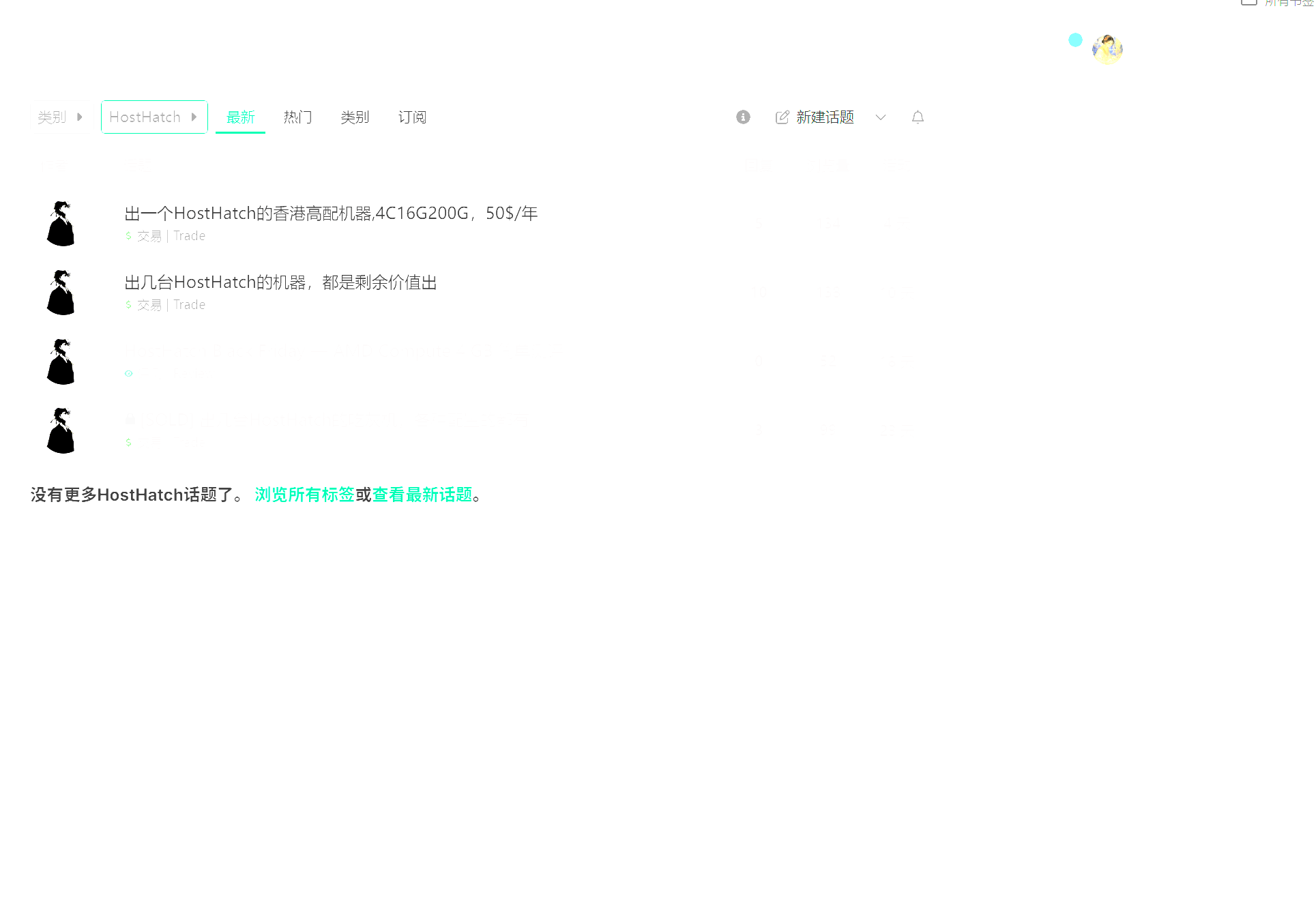Click the 浏览所有标签 link
Viewport: 1316px width, 897px height.
[x=305, y=495]
